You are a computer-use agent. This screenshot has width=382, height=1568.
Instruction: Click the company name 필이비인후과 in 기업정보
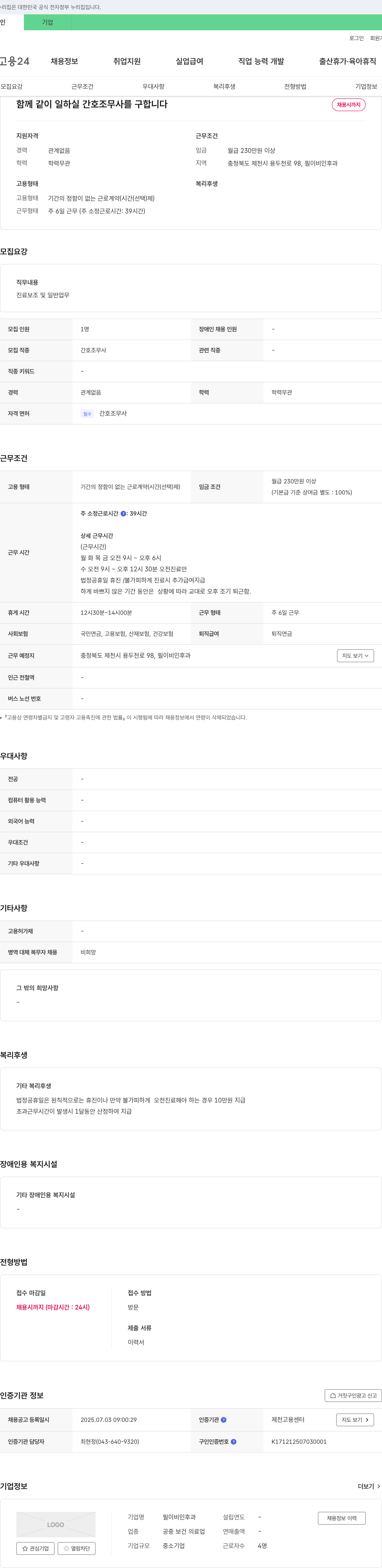coord(179,1517)
